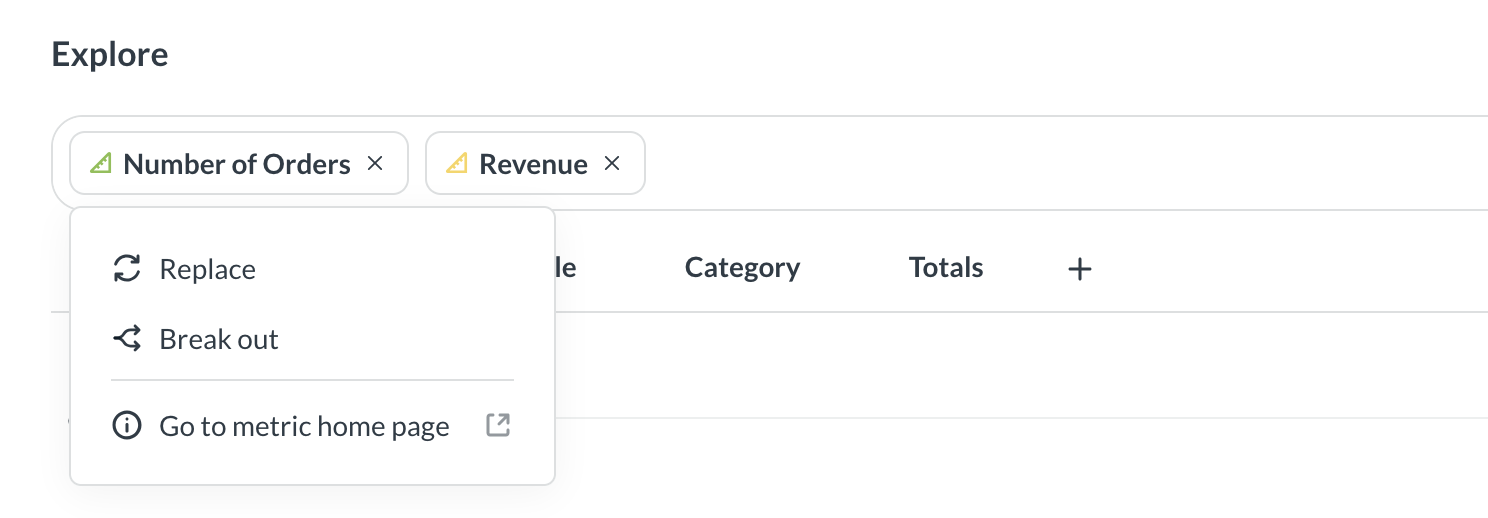Click the external link arrow icon
The width and height of the screenshot is (1488, 518).
tap(498, 425)
